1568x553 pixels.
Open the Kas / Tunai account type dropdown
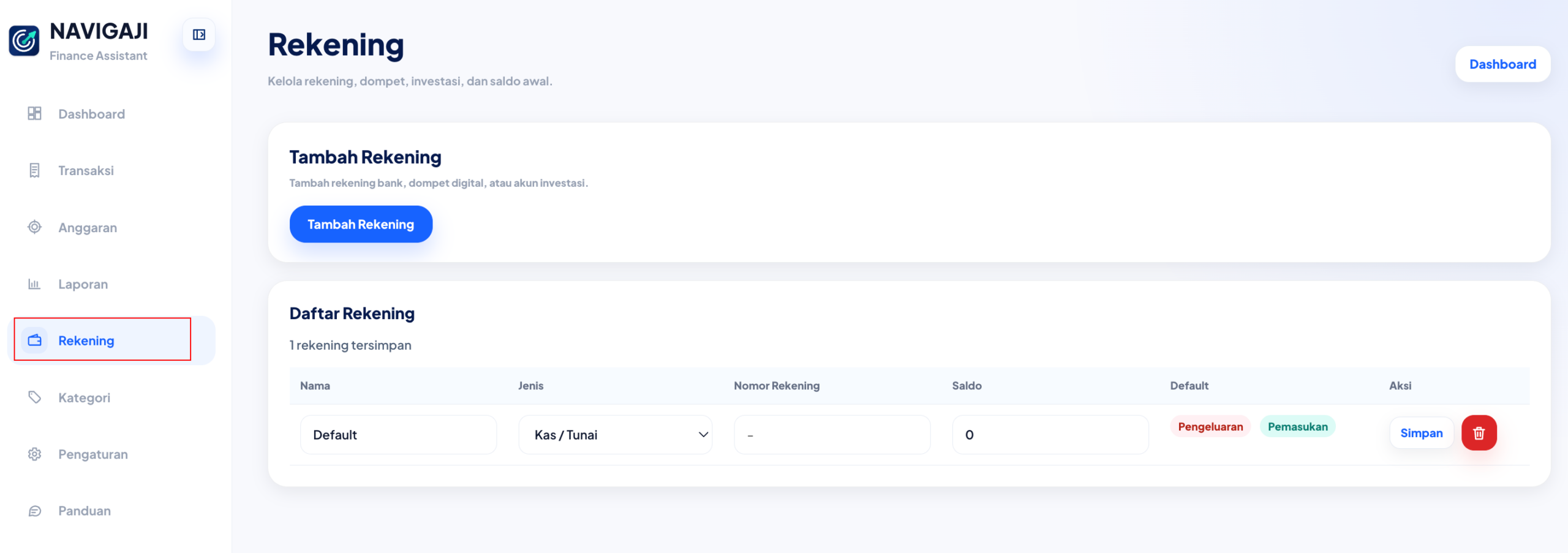tap(616, 435)
